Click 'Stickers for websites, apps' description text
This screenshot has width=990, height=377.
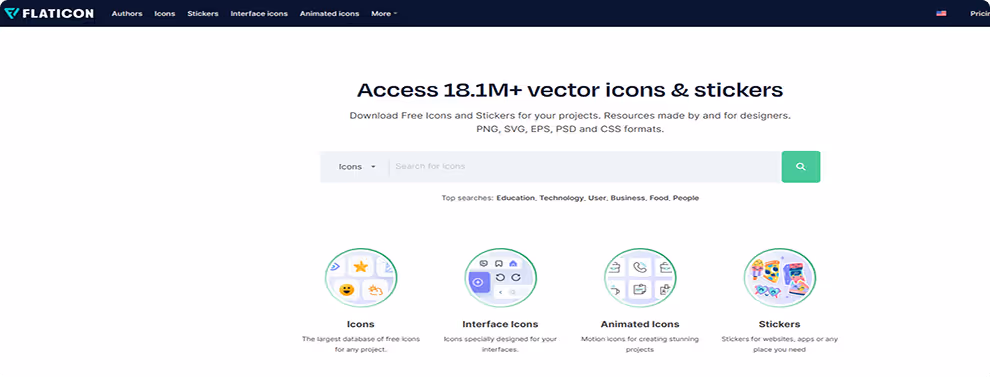(x=780, y=344)
